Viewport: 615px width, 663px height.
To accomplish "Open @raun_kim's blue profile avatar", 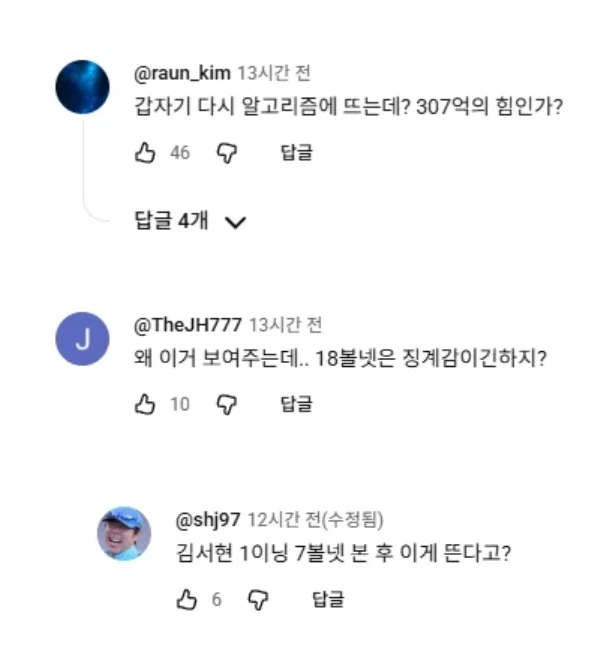I will point(82,87).
